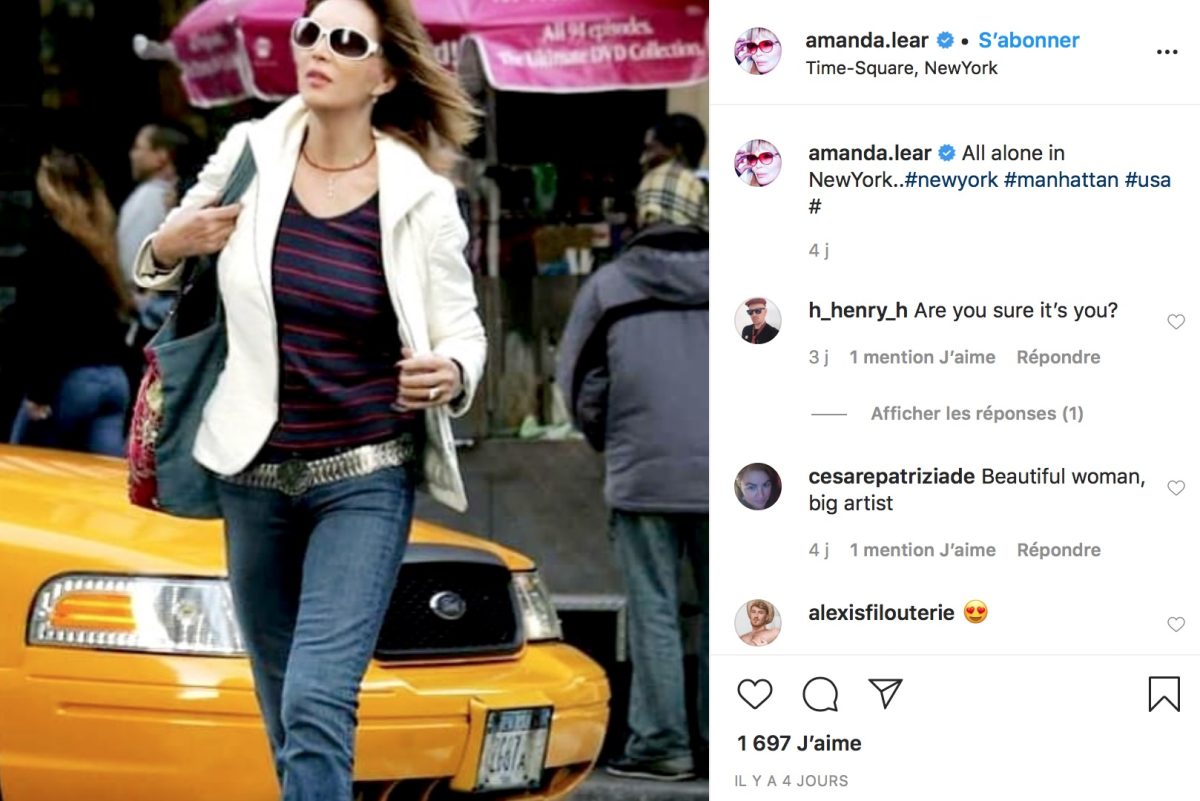
Task: View alexisfilouterie's avatar thumbnail
Action: tap(758, 622)
